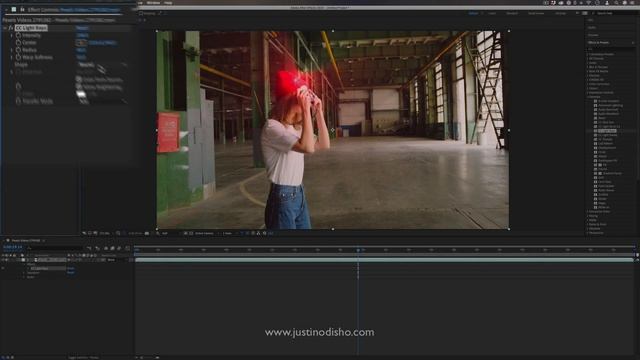
Task: Switch to the Small Screen workspace
Action: point(536,13)
